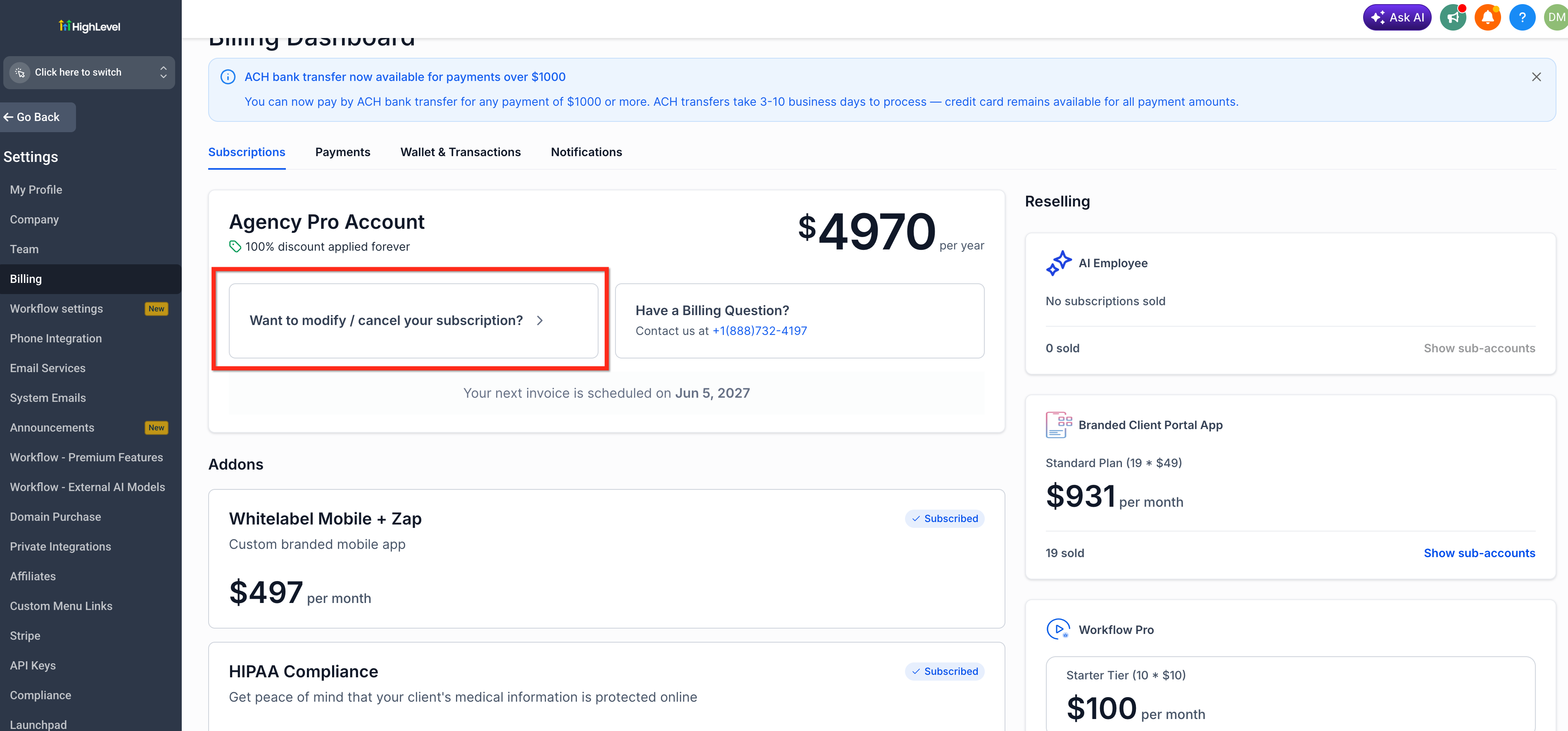Open My Profile settings
The height and width of the screenshot is (731, 1568).
pos(36,190)
